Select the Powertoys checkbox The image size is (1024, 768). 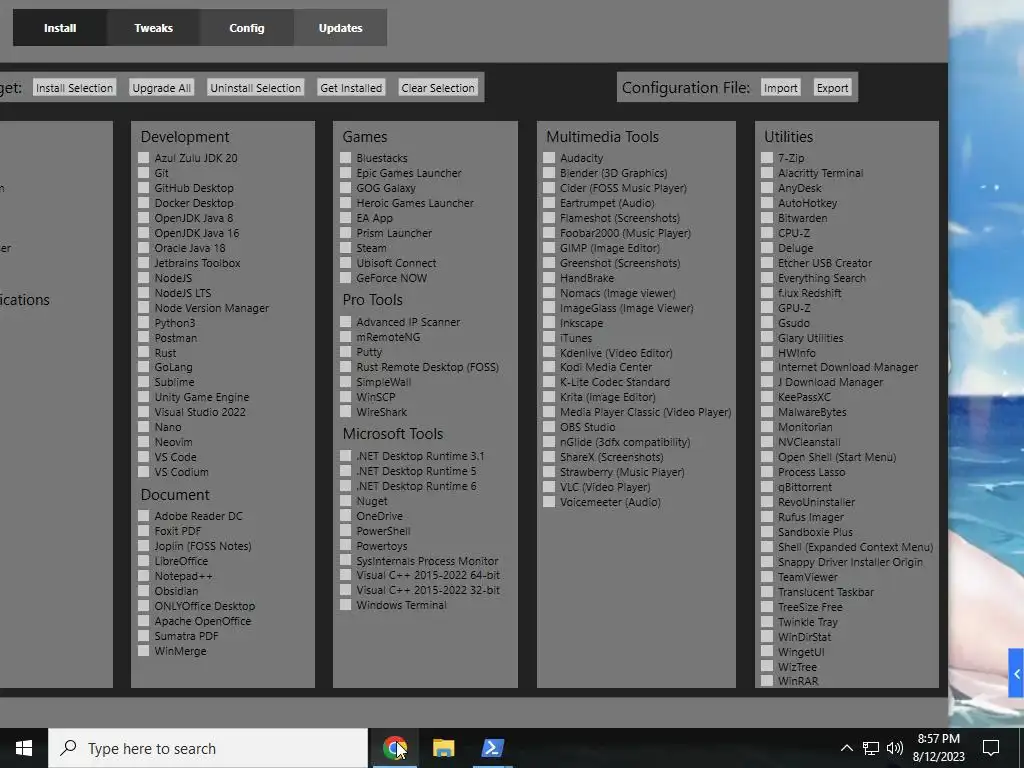(345, 545)
